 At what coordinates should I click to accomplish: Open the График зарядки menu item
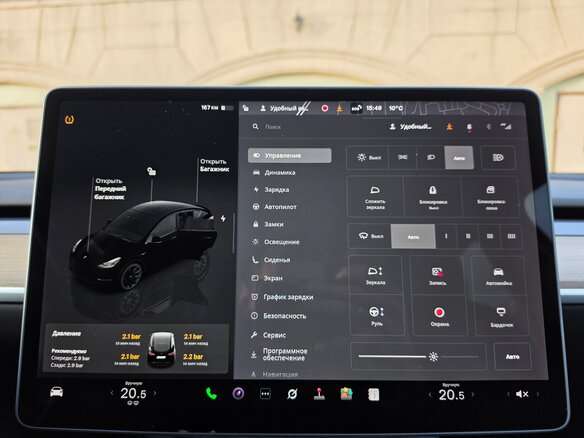click(x=282, y=297)
